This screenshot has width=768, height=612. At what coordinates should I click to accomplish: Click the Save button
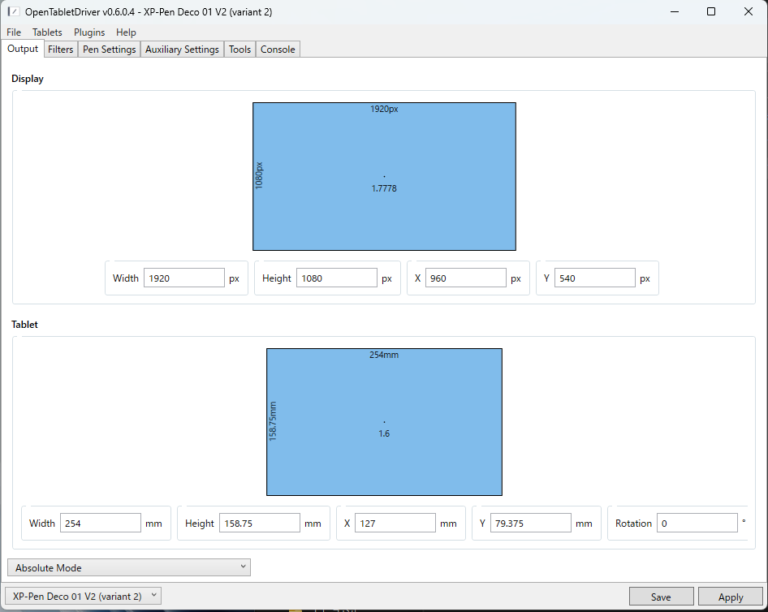click(661, 597)
